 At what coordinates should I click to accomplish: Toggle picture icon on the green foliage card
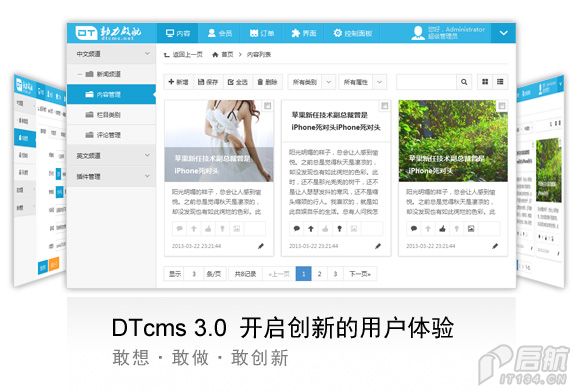click(x=471, y=229)
